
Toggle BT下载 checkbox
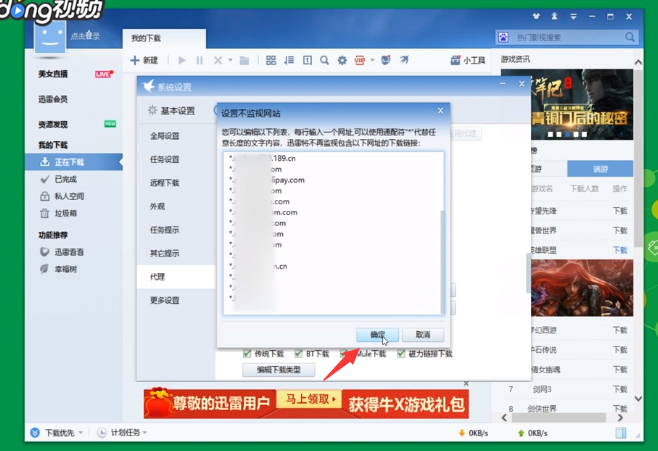point(298,354)
